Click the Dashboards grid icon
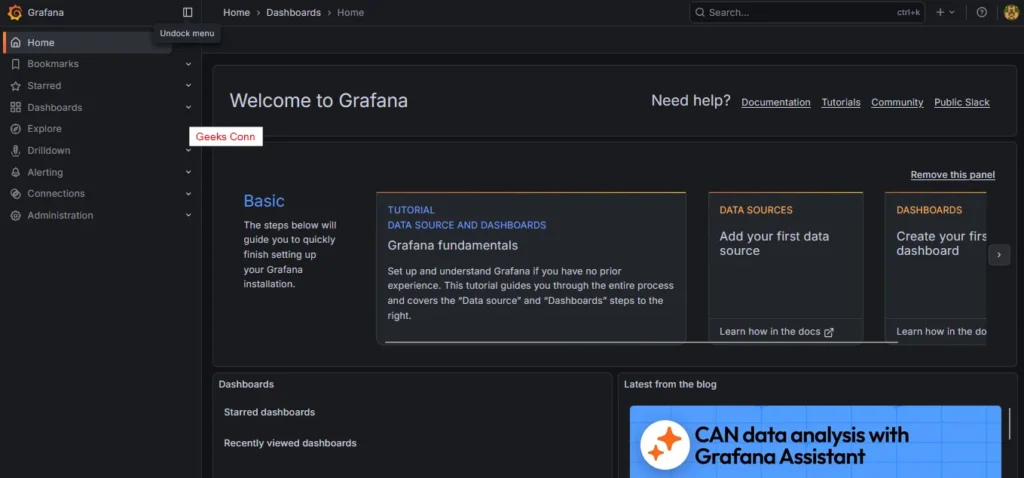The height and width of the screenshot is (478, 1024). pyautogui.click(x=16, y=107)
